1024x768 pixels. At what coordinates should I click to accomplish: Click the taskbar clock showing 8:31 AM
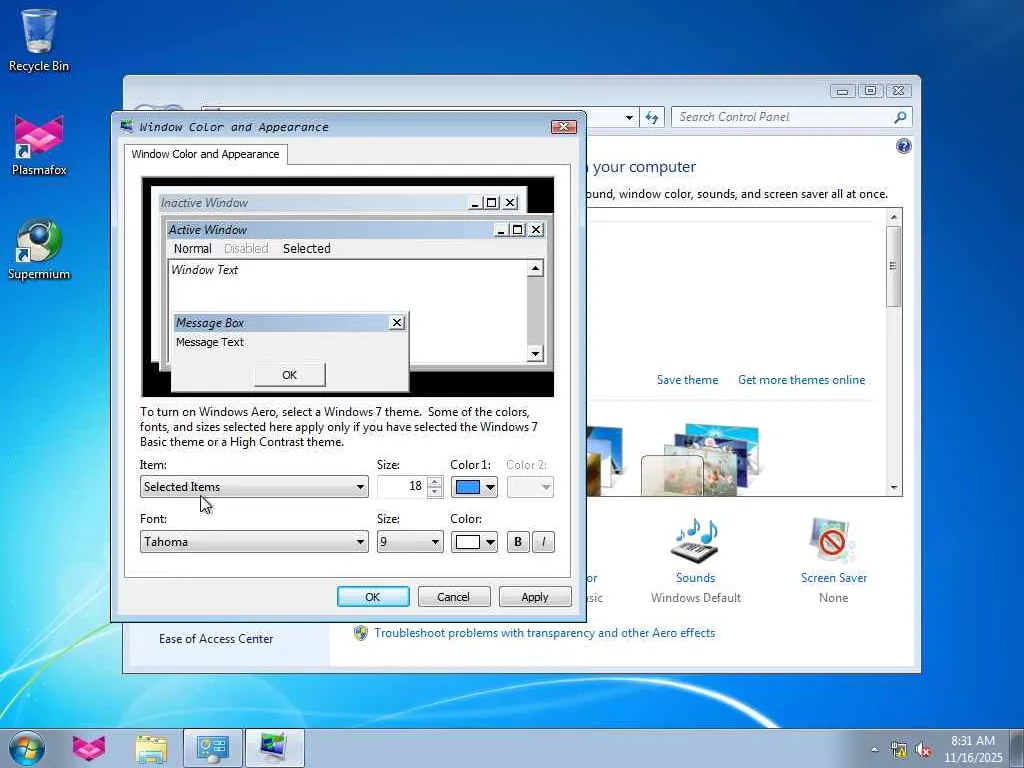(x=972, y=749)
